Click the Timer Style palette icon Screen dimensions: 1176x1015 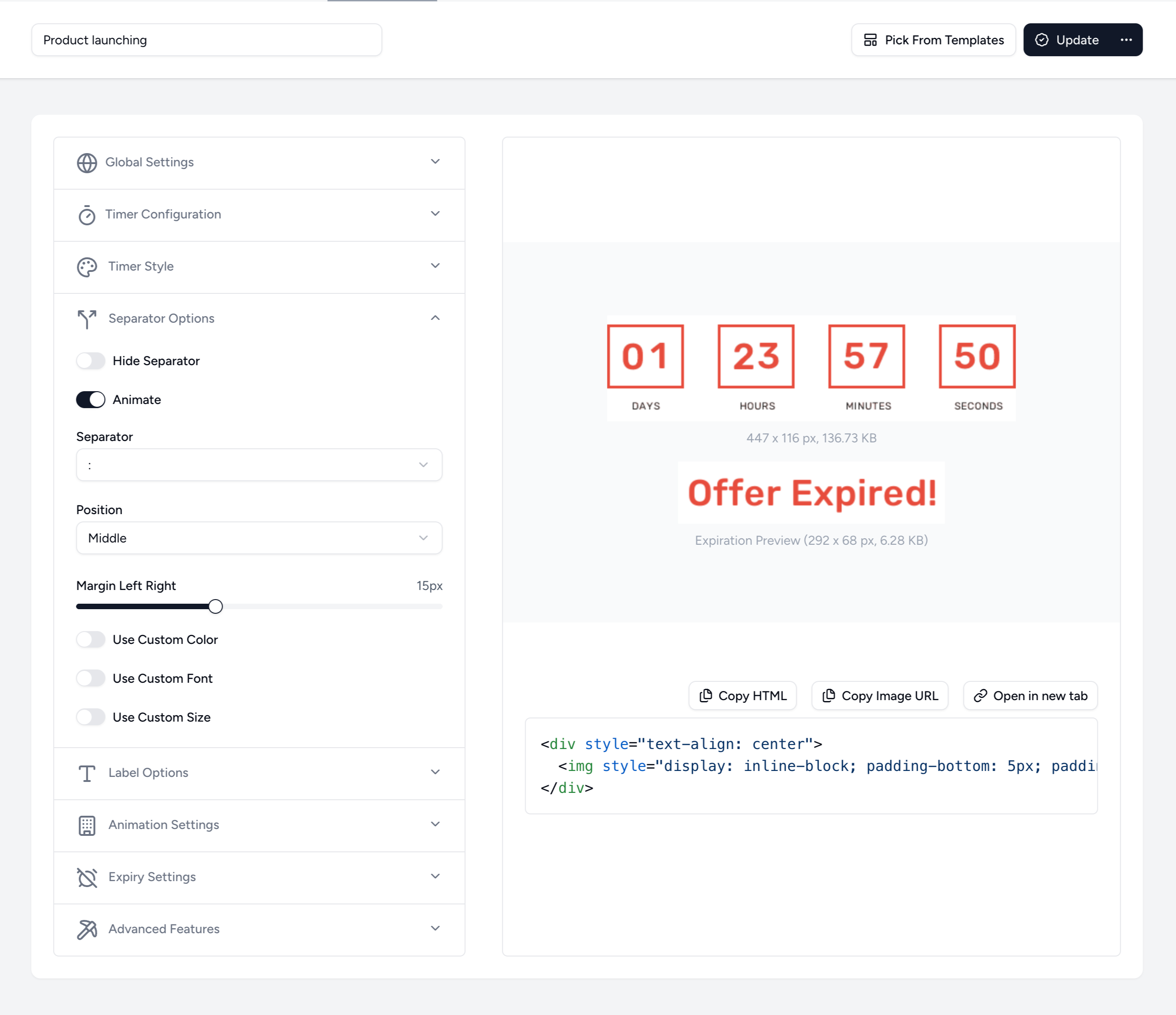coord(86,266)
